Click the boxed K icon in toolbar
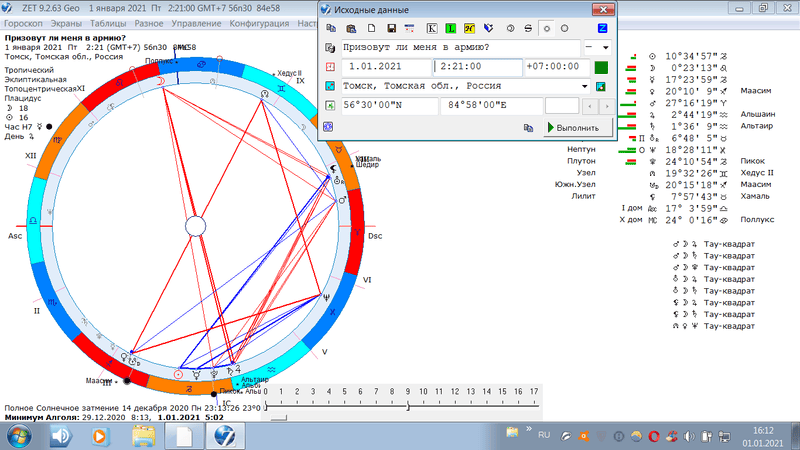This screenshot has width=800, height=450. 432,27
